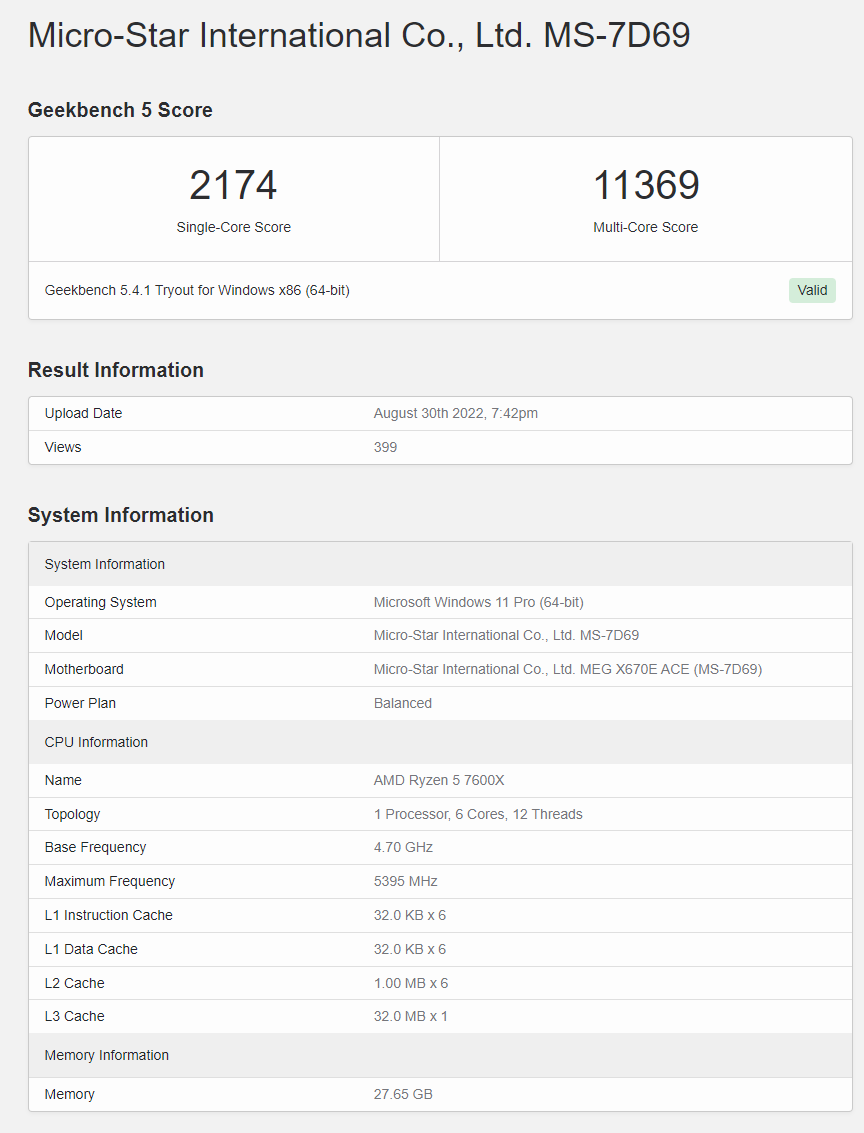Click the large 'System Information' section heading
The width and height of the screenshot is (864, 1133).
(x=121, y=515)
